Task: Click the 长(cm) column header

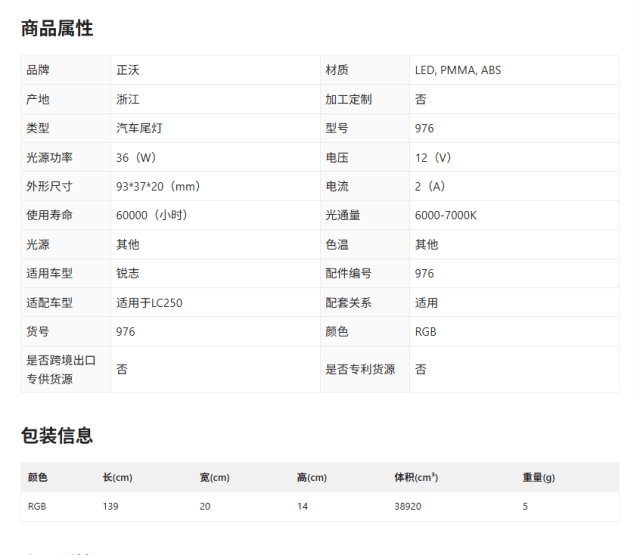Action: (x=118, y=477)
